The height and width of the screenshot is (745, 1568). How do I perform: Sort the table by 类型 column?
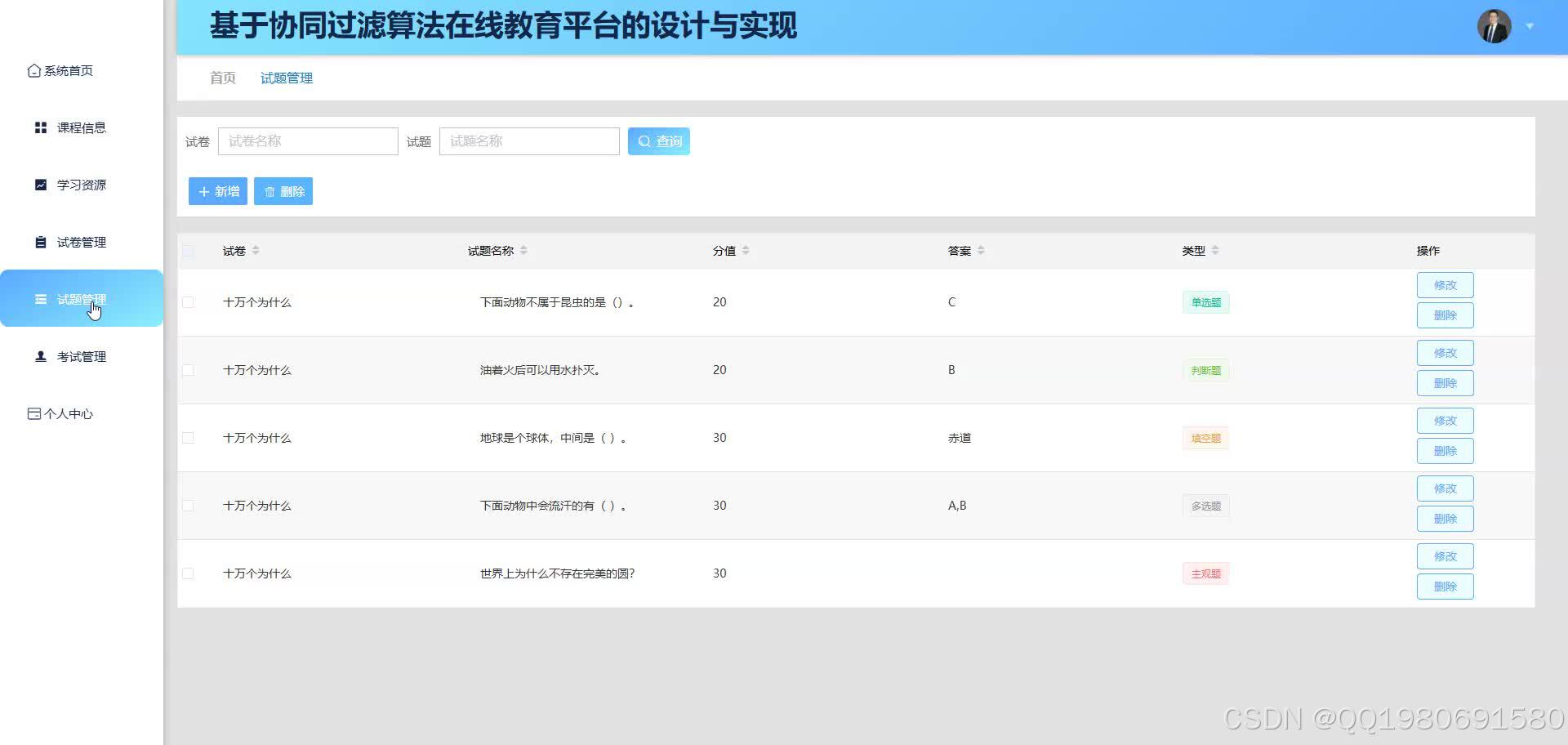(x=1218, y=251)
